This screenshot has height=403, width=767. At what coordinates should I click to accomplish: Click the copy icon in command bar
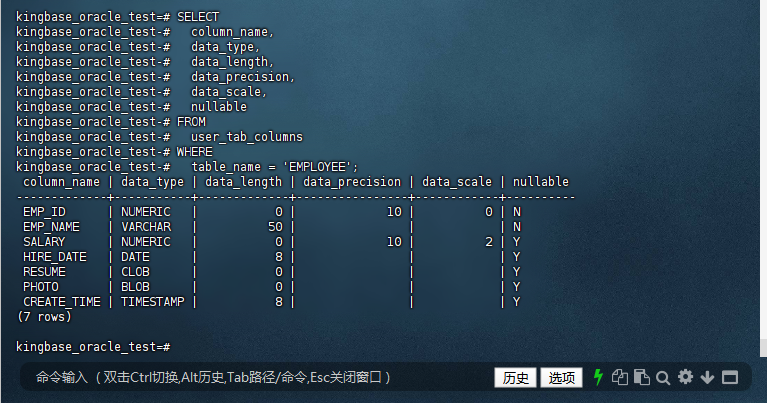click(x=620, y=377)
